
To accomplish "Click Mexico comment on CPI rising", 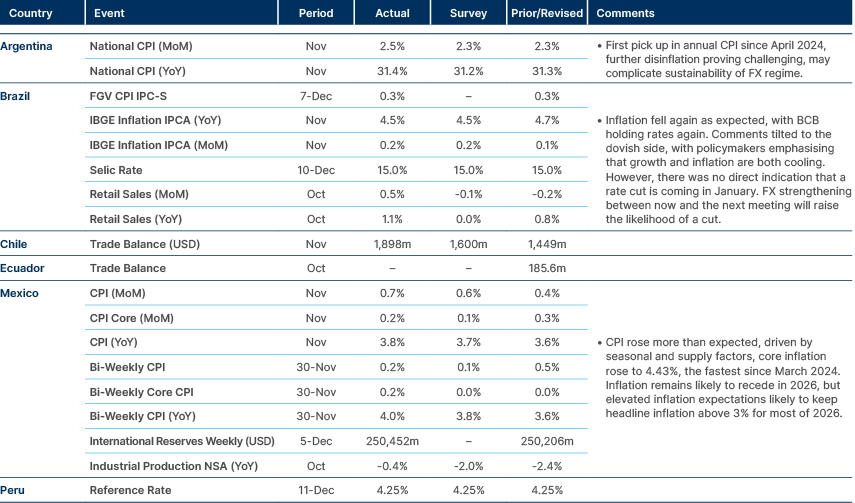I will pos(720,378).
